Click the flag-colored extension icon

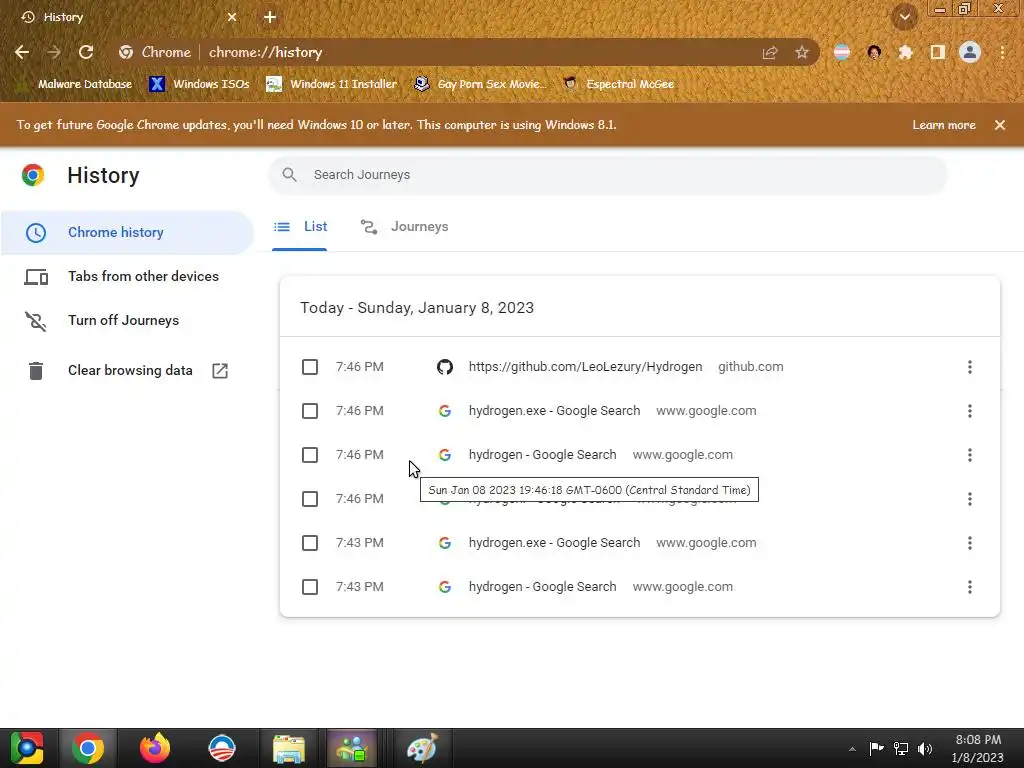tap(842, 52)
